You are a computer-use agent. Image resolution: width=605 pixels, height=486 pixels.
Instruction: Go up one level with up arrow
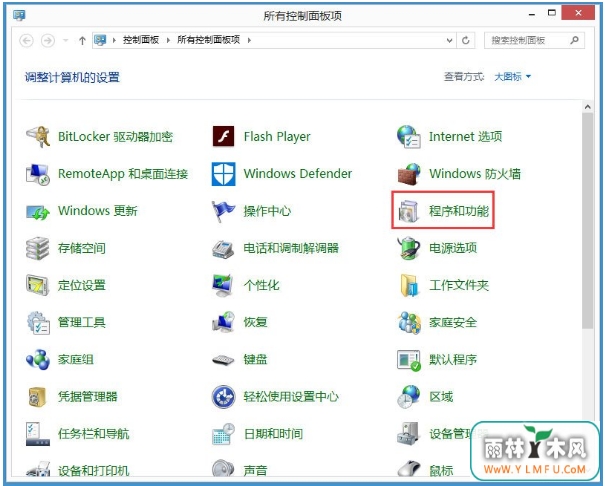(82, 40)
